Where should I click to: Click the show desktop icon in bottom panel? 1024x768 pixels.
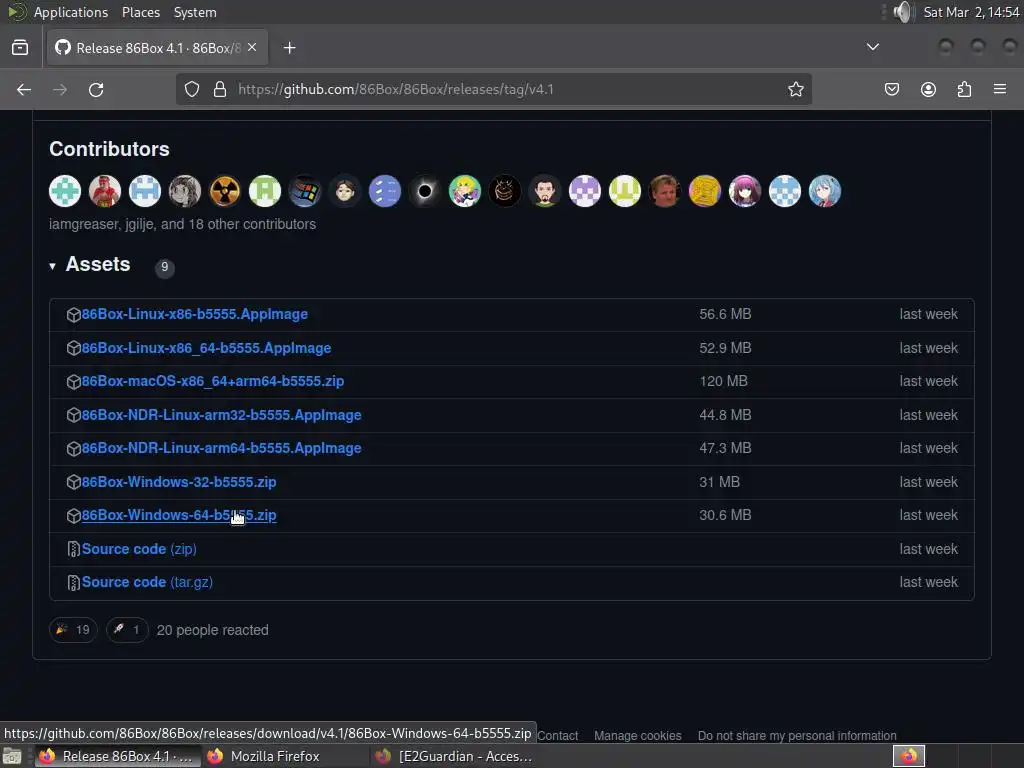(12, 756)
